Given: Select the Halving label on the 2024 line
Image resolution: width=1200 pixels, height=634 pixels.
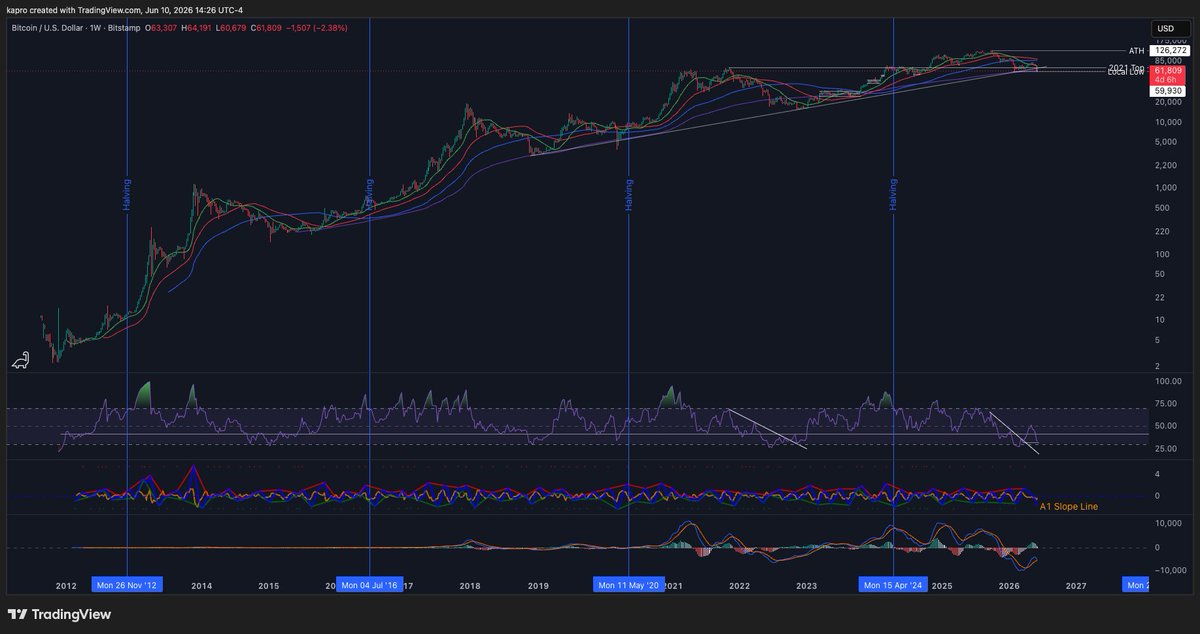Looking at the screenshot, I should click(x=893, y=194).
